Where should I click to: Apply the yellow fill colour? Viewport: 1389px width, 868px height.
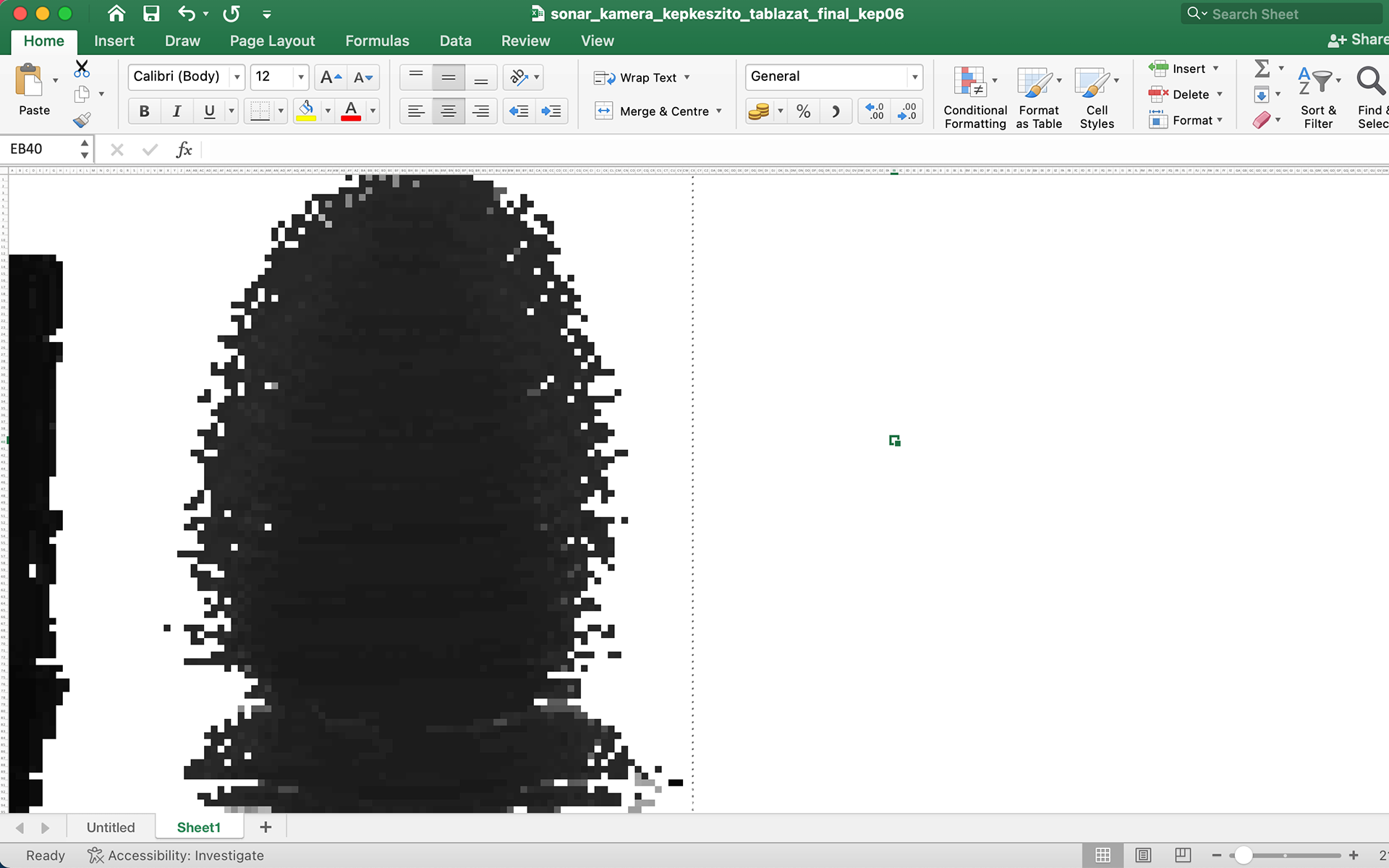306,111
